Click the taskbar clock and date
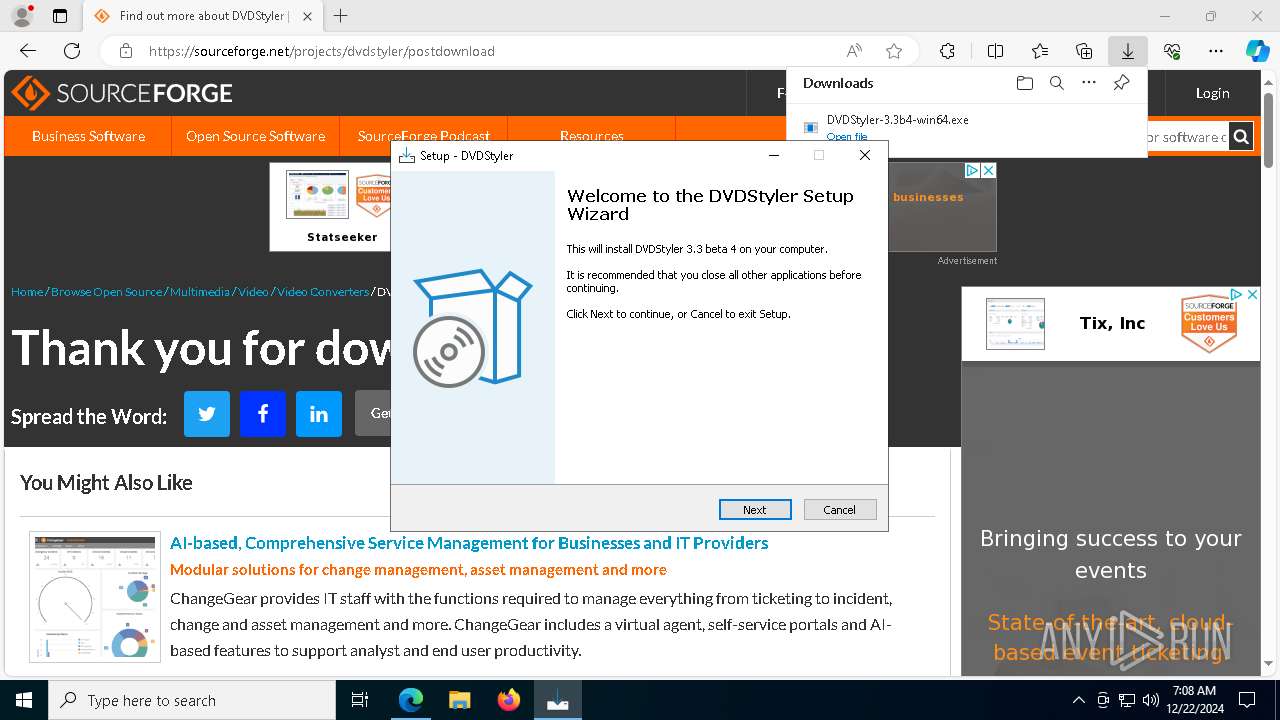This screenshot has width=1280, height=720. 1195,700
